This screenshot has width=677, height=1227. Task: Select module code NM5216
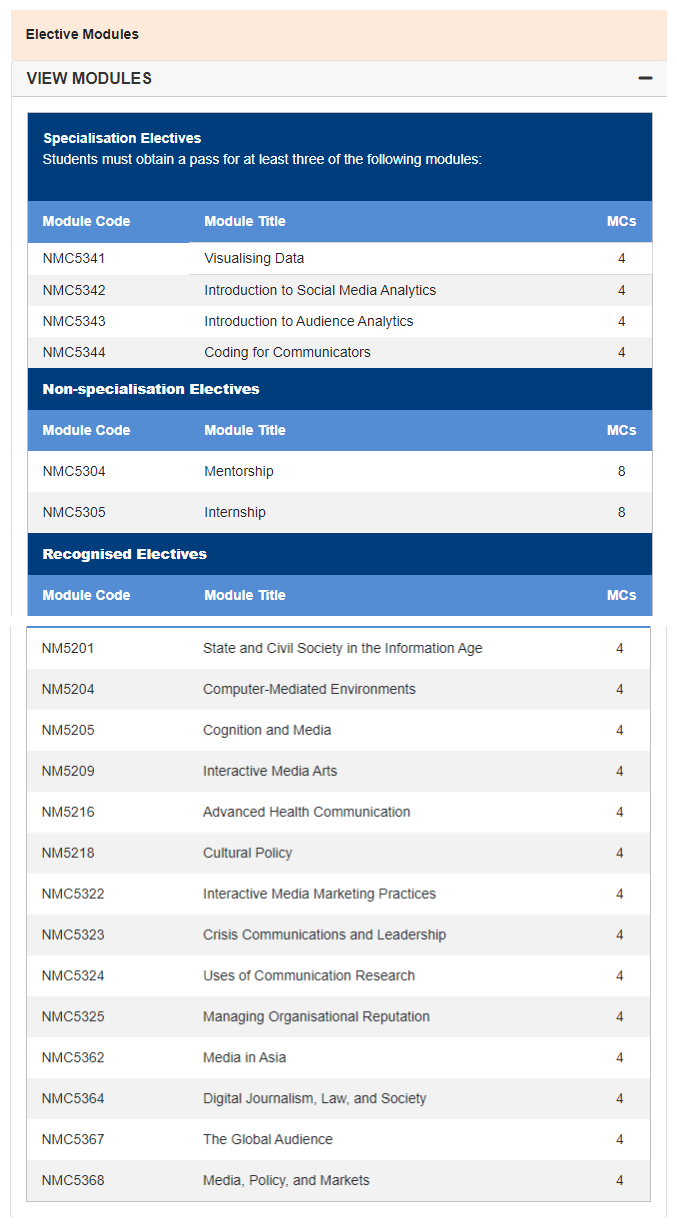click(x=68, y=812)
